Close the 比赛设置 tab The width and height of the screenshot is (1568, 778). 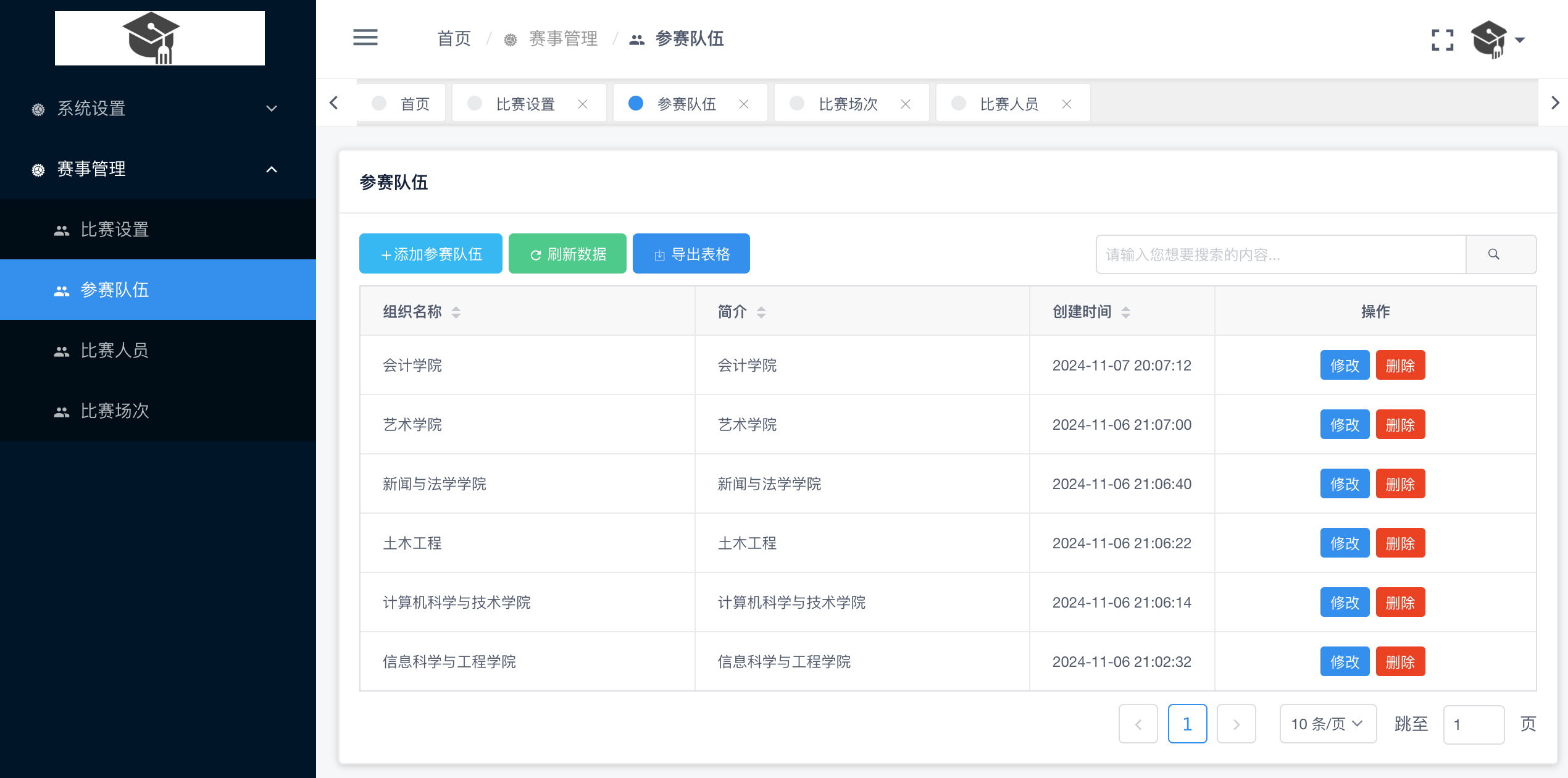point(583,104)
